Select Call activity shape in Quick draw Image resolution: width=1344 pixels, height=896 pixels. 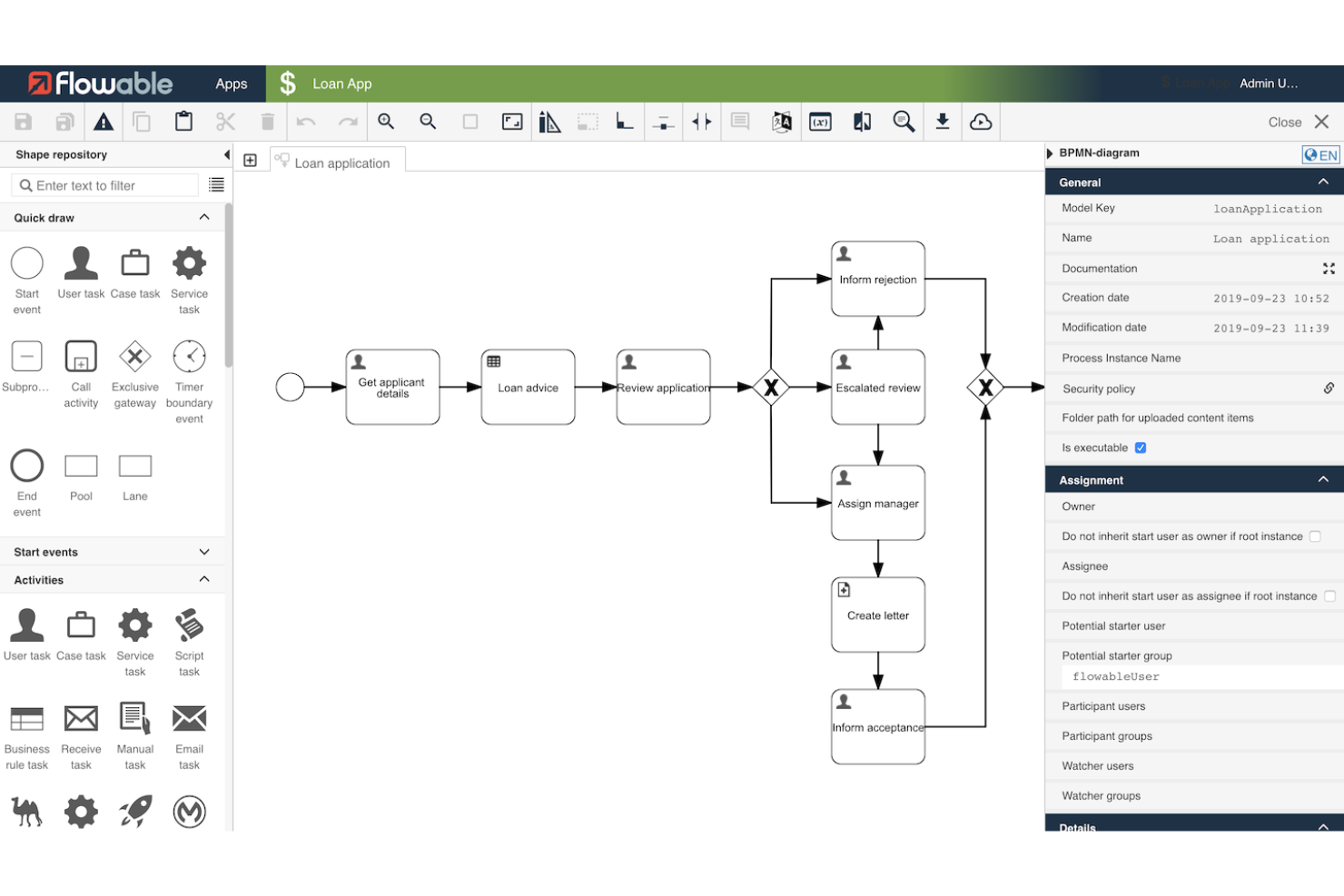pyautogui.click(x=81, y=374)
